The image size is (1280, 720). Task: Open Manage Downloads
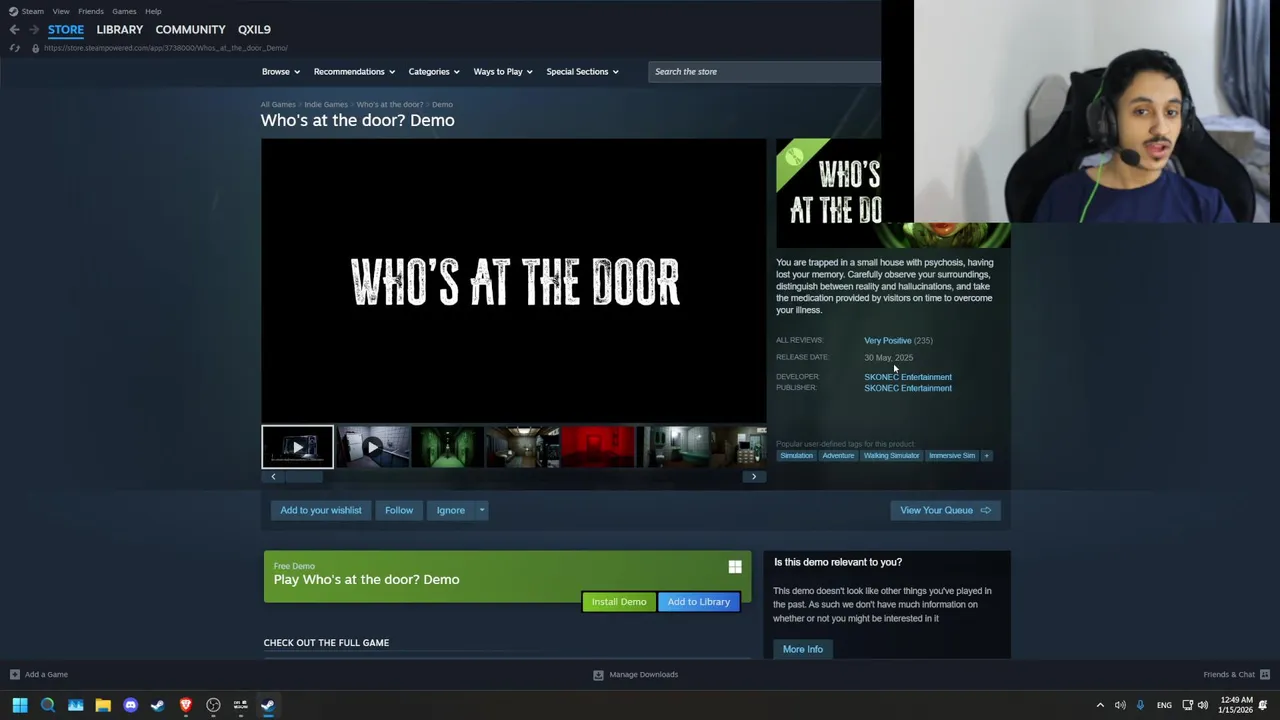tap(635, 674)
